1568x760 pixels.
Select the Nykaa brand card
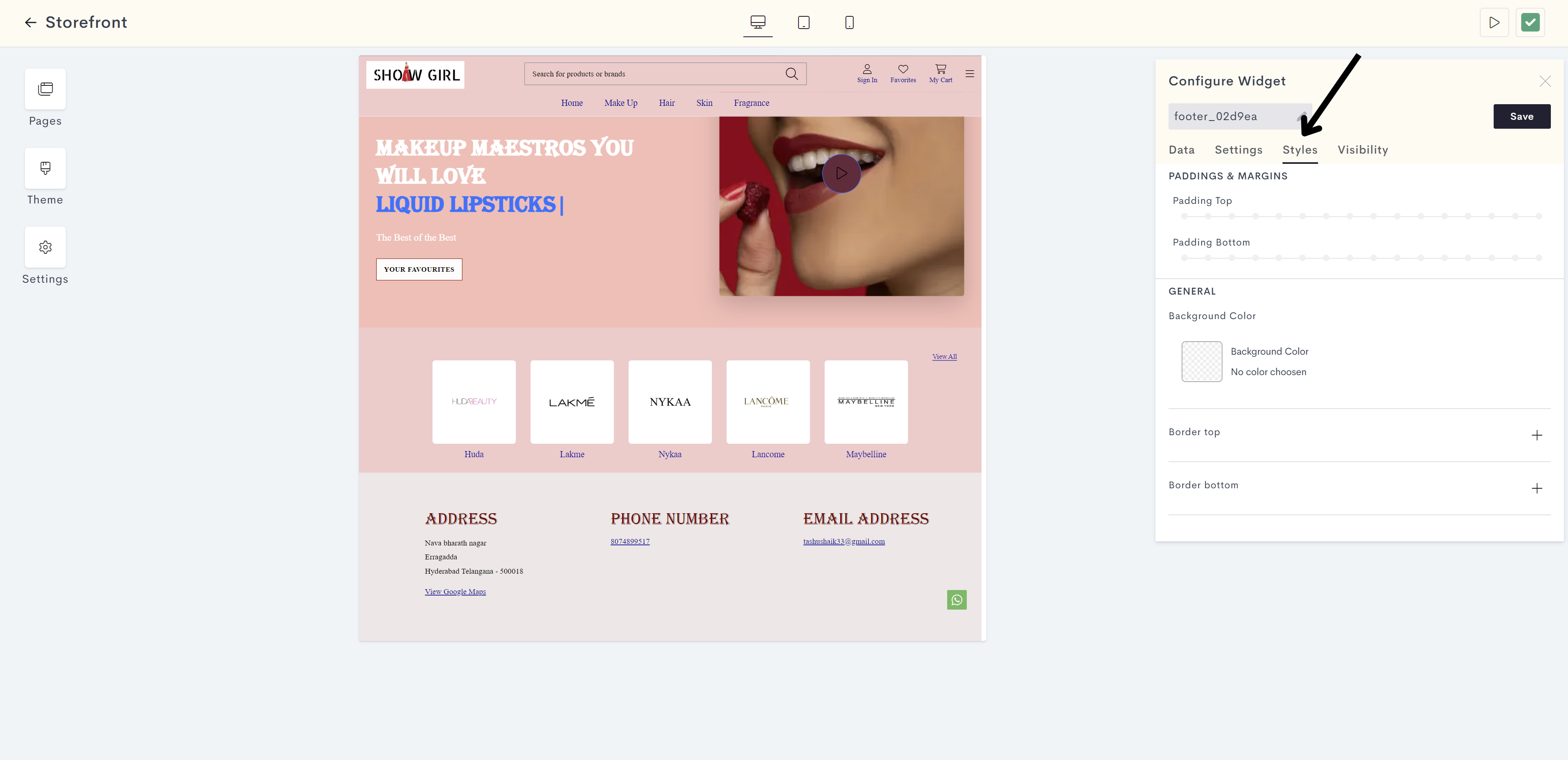[x=669, y=402]
